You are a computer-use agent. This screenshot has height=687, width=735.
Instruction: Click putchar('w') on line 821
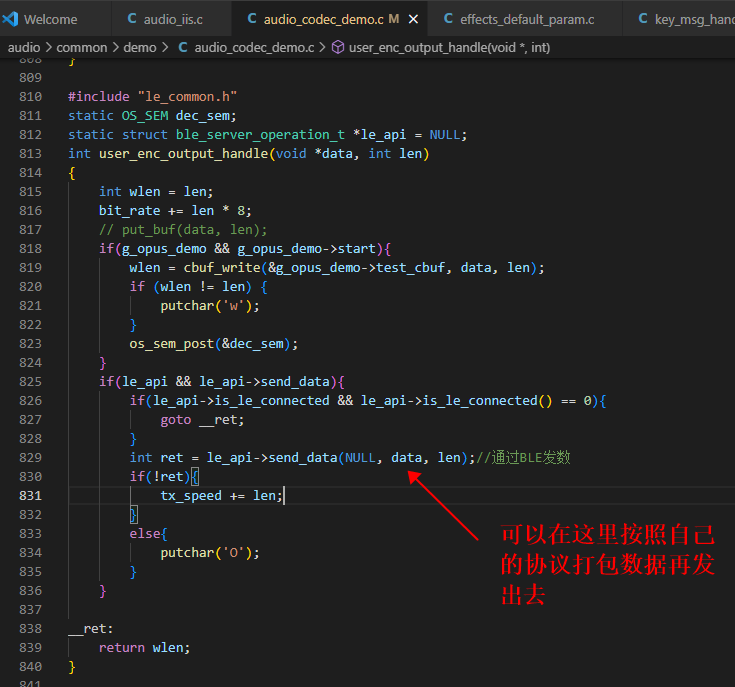210,306
